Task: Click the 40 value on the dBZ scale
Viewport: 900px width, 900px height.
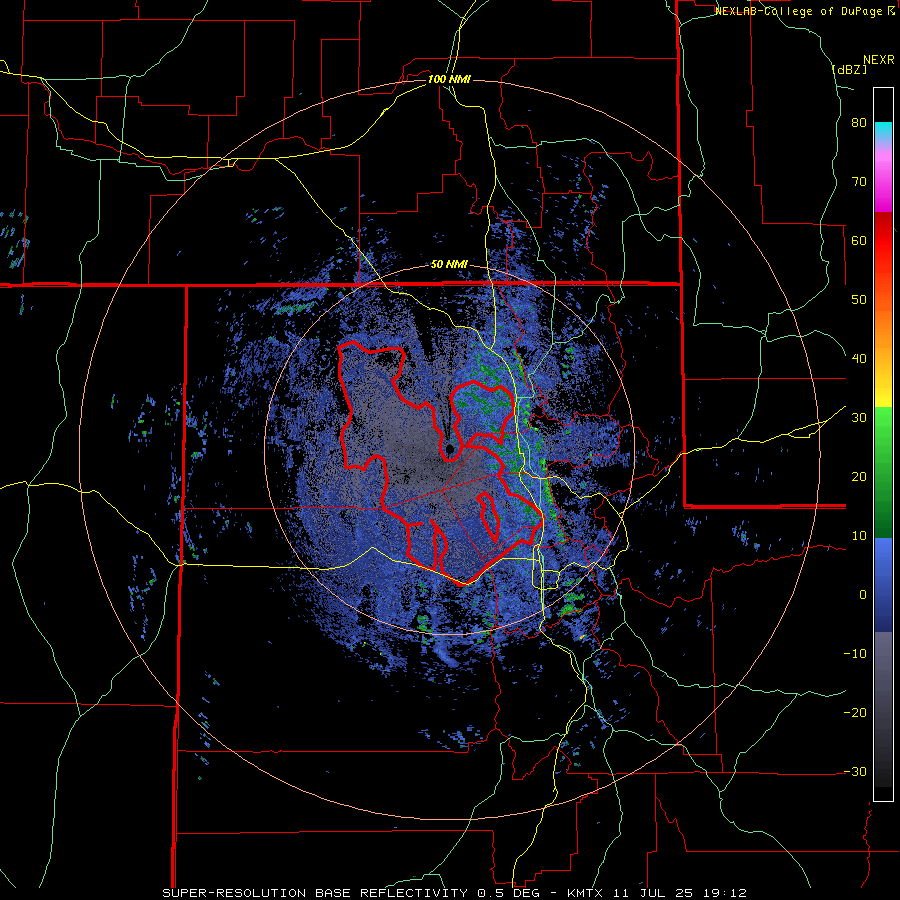Action: (859, 359)
